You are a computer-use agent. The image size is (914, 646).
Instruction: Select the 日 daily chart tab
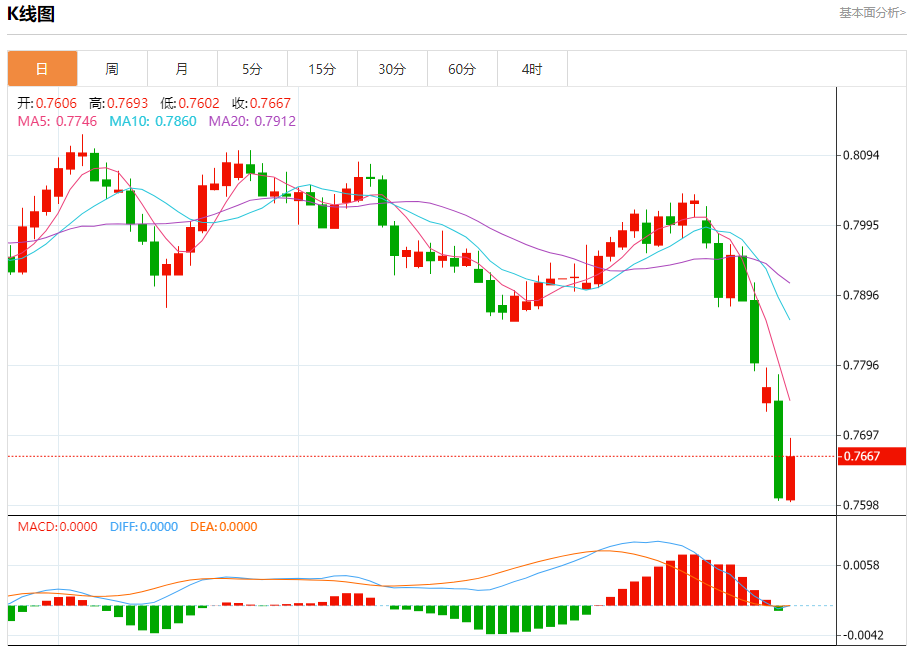(x=42, y=69)
